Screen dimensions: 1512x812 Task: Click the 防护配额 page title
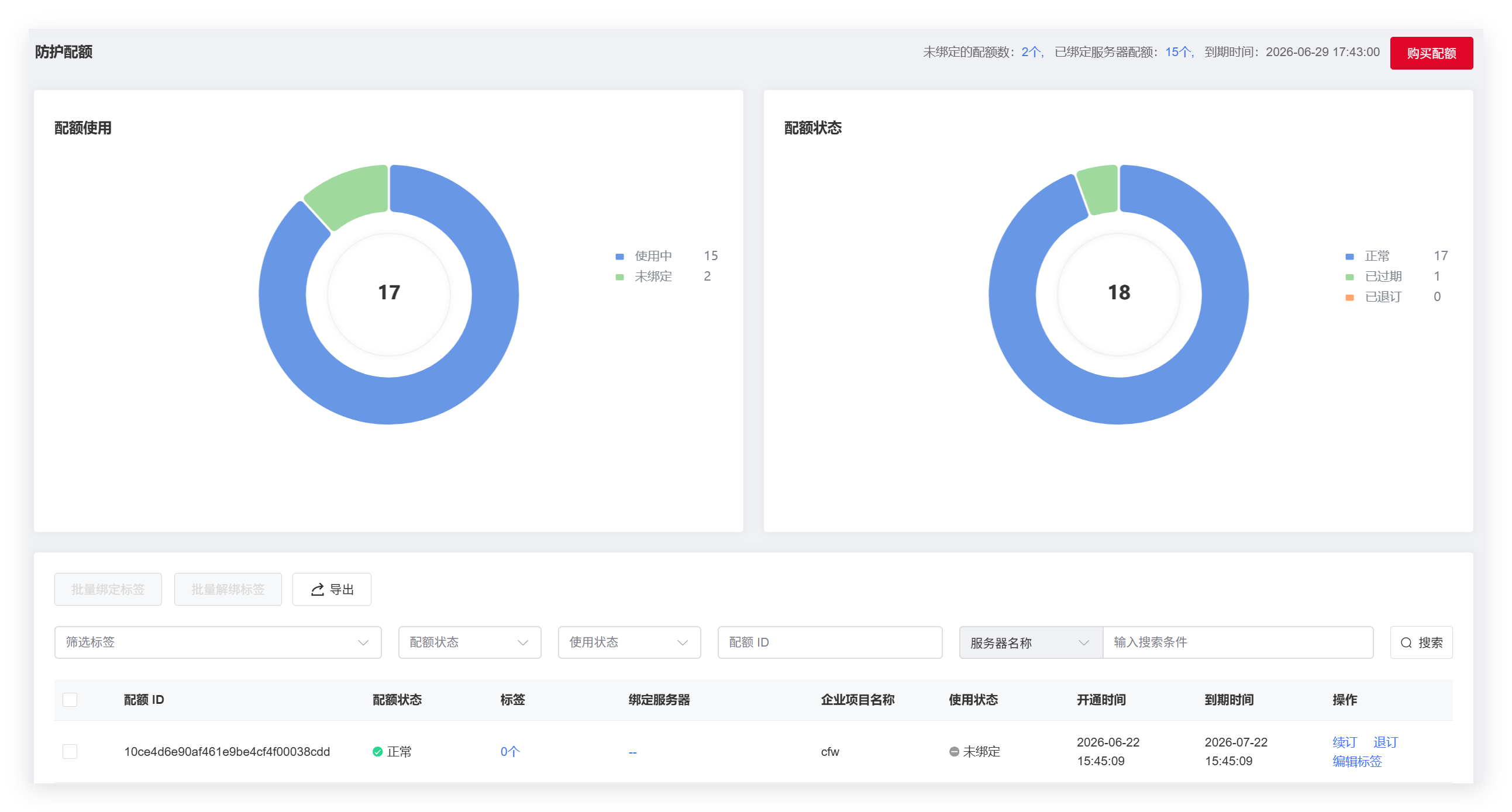[63, 51]
